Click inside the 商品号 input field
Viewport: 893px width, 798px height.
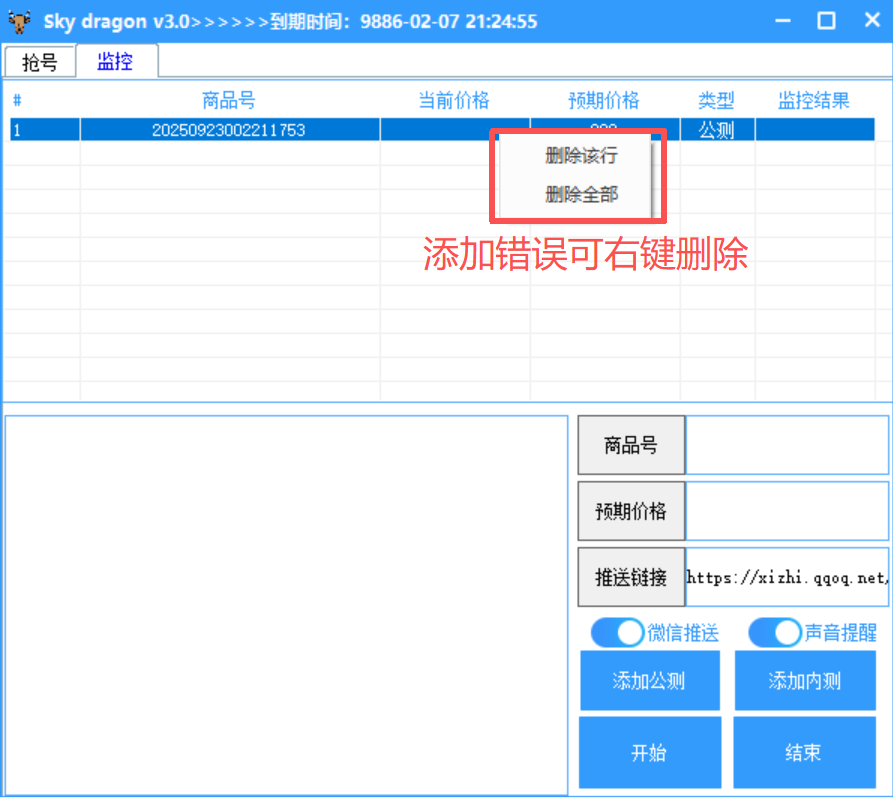point(786,444)
